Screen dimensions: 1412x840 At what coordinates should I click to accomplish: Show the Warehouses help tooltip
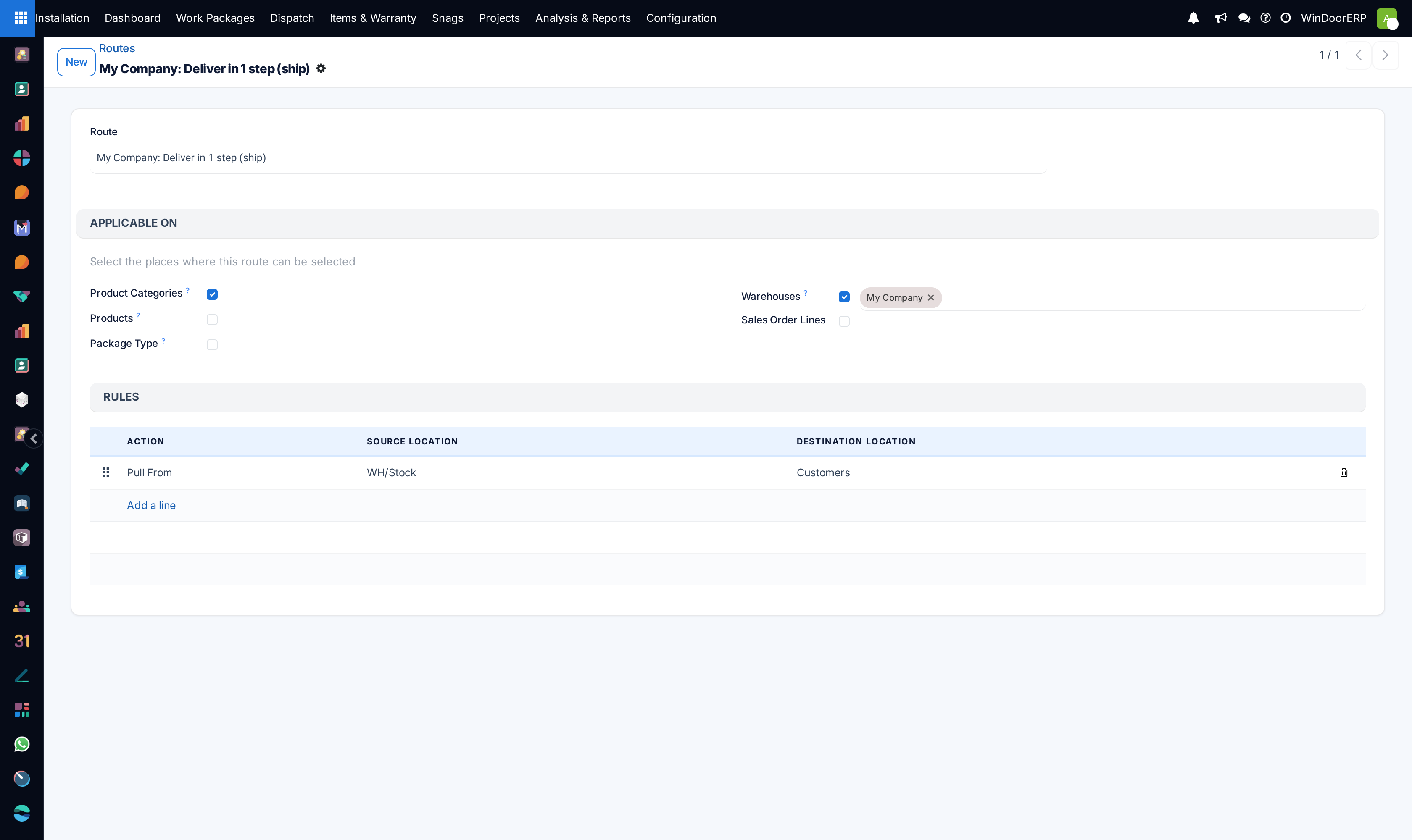806,293
